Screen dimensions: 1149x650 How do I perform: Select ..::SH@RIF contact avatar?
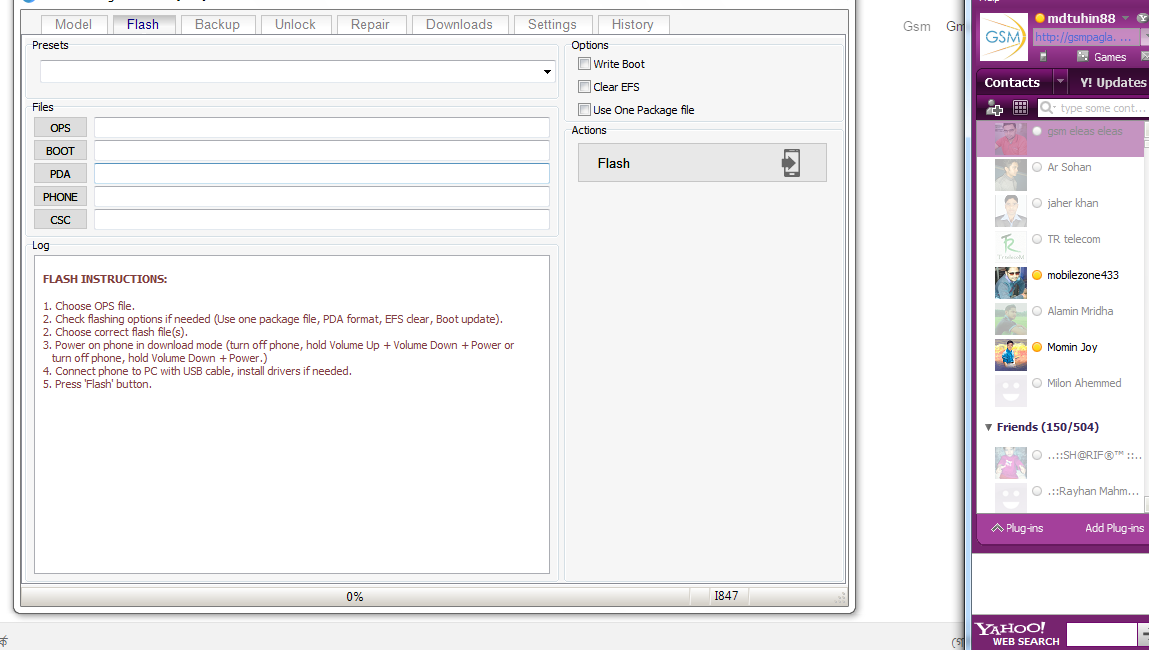[x=1011, y=462]
